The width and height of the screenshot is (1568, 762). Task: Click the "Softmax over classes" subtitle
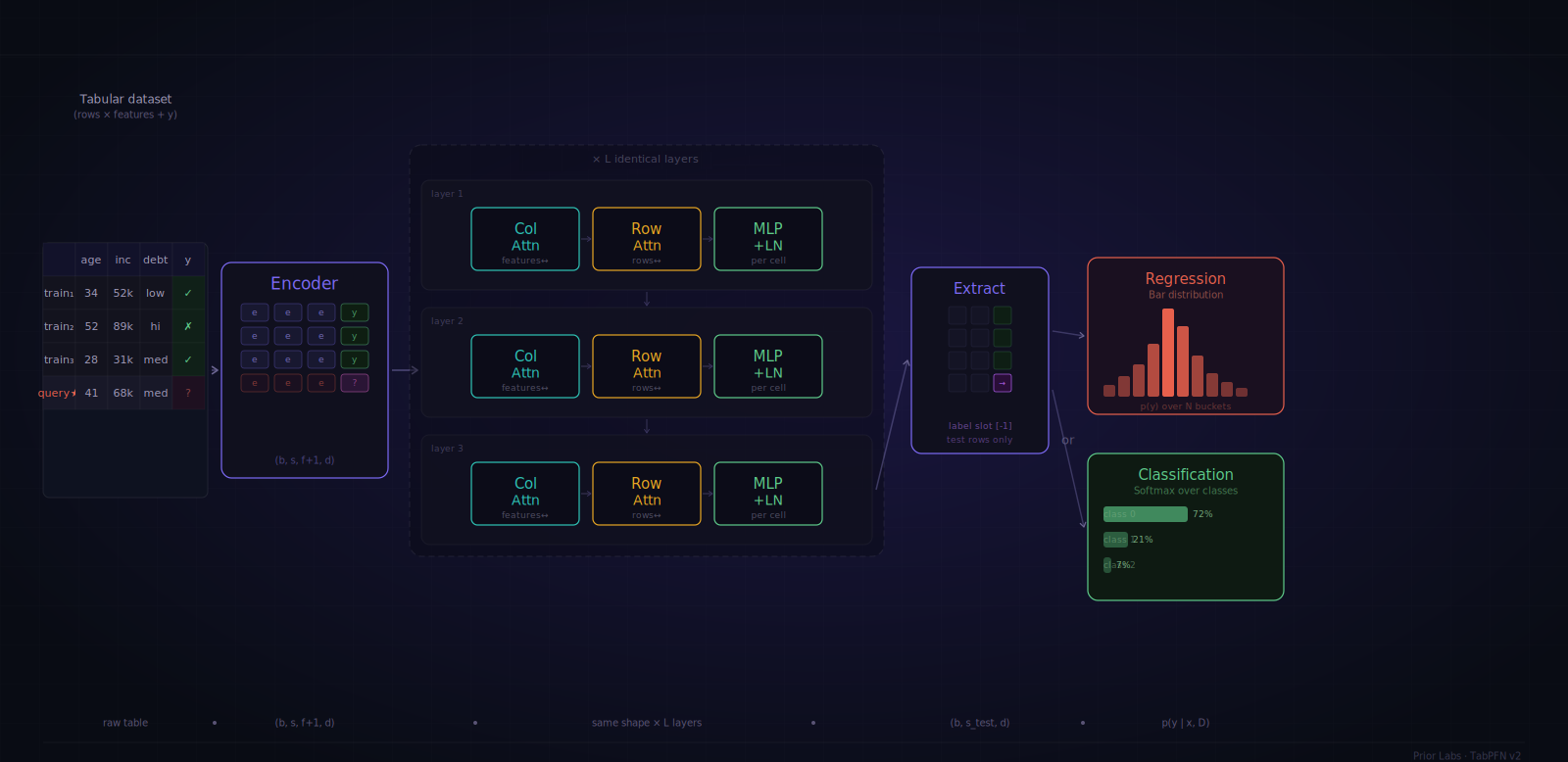click(x=1186, y=491)
